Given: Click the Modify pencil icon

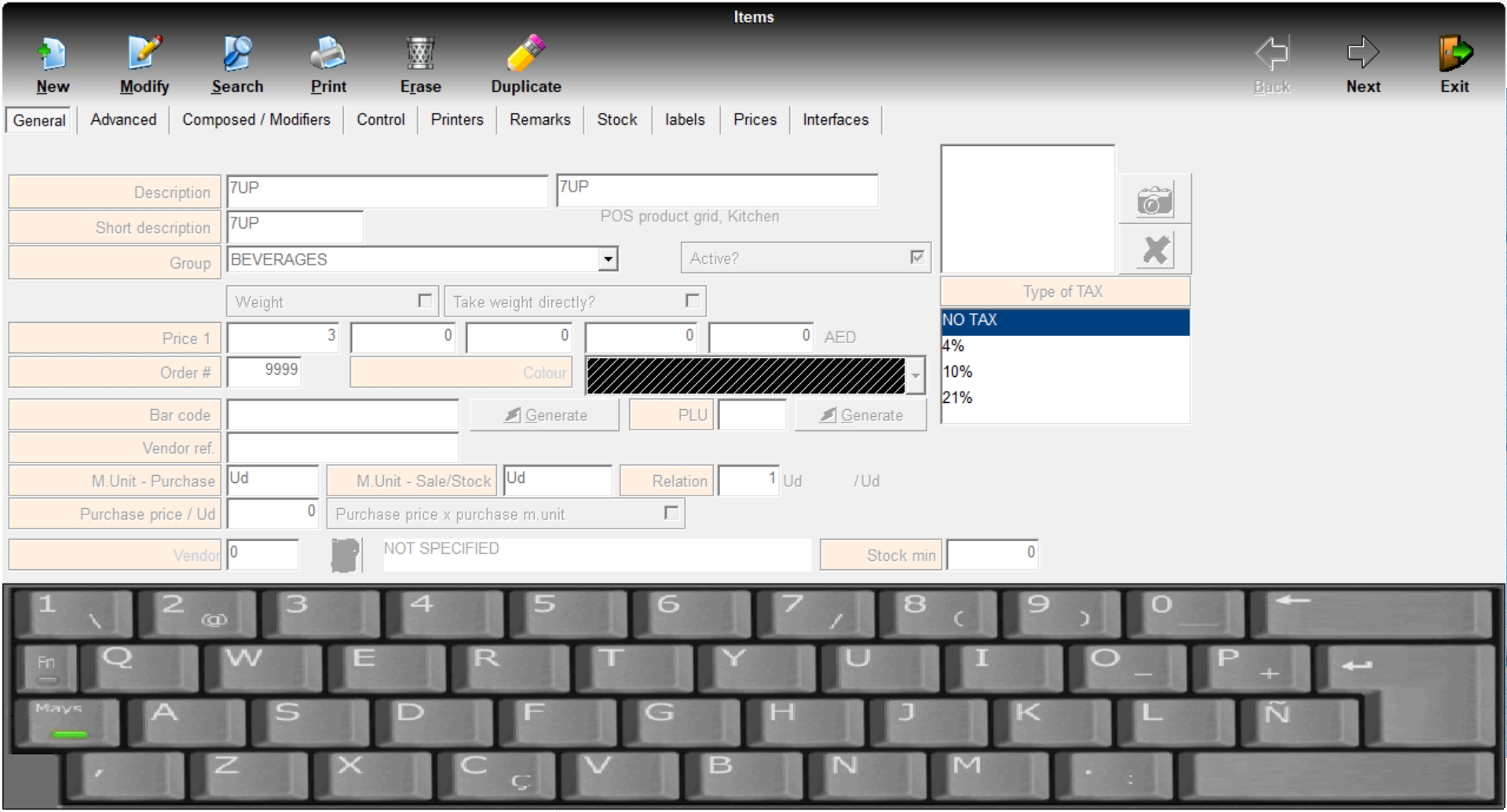Looking at the screenshot, I should (x=144, y=55).
